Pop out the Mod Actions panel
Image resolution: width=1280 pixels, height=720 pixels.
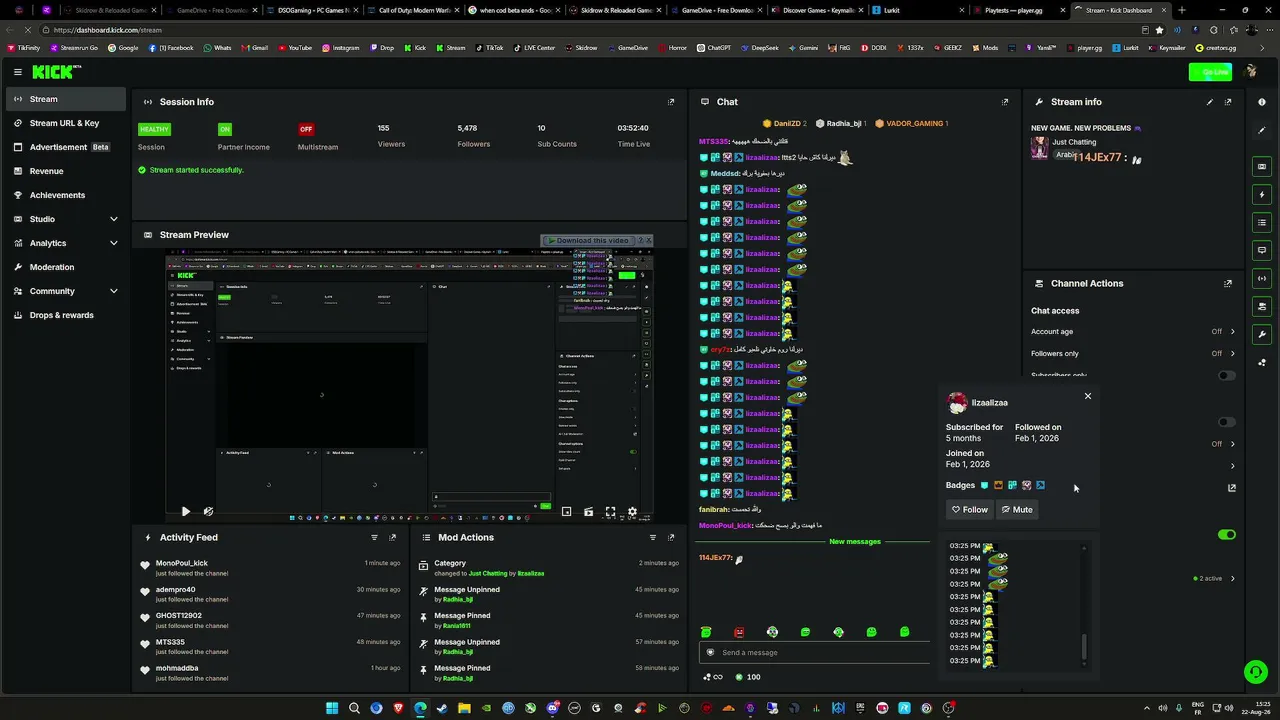671,538
